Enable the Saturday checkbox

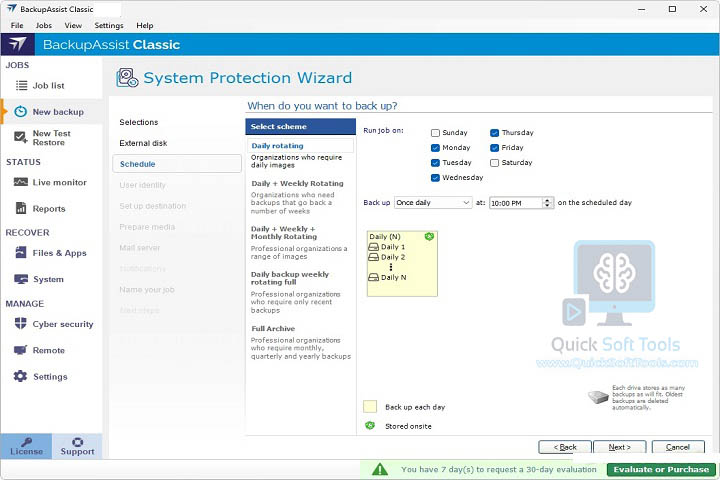pyautogui.click(x=495, y=163)
